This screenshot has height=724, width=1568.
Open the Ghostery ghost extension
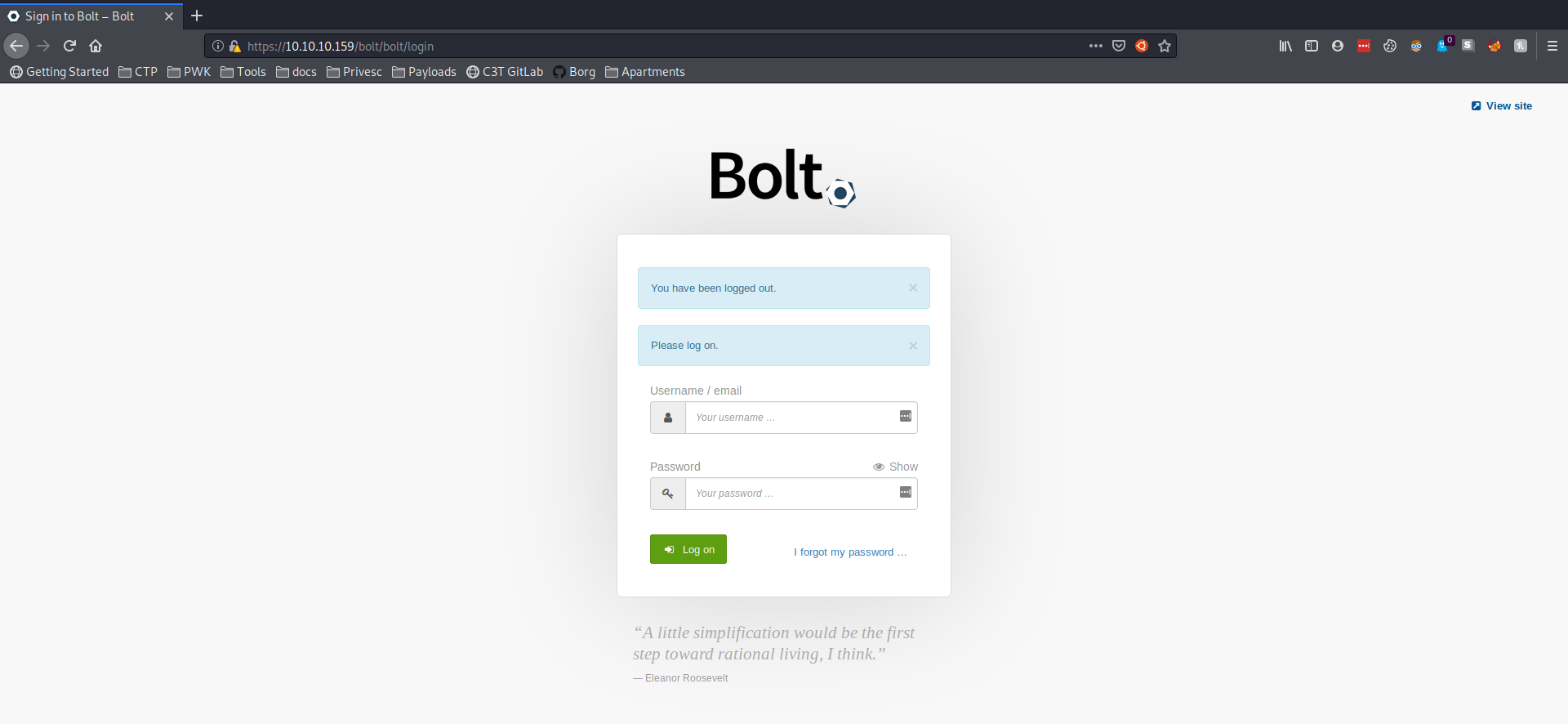1443,46
